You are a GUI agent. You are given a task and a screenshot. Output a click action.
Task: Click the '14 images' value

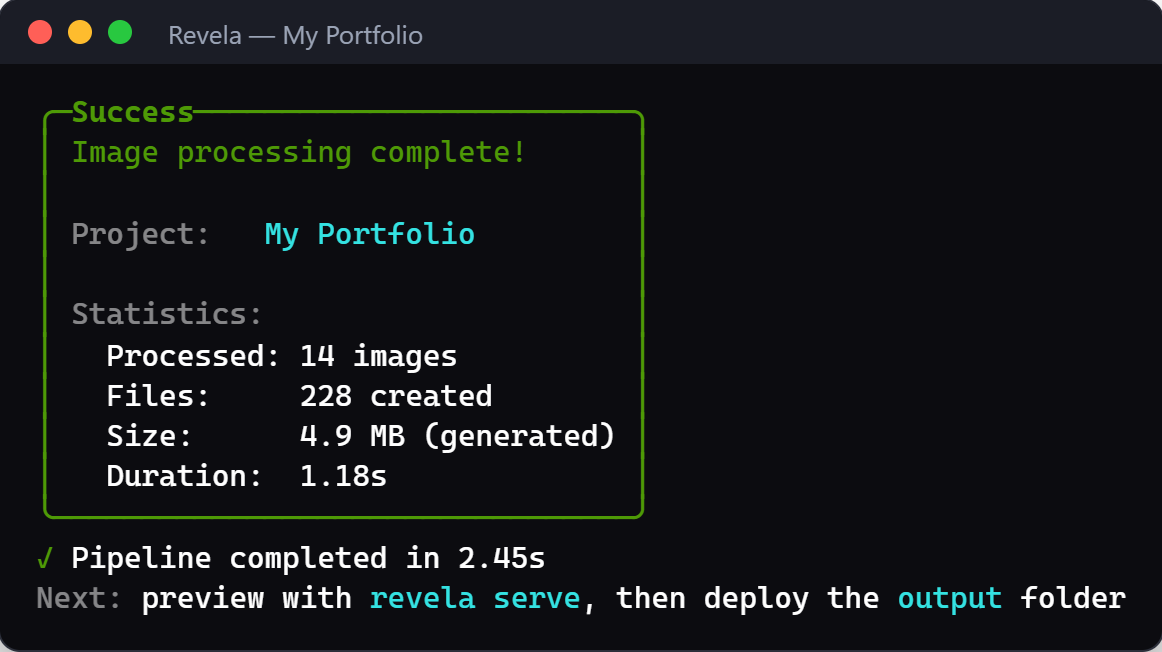(379, 357)
